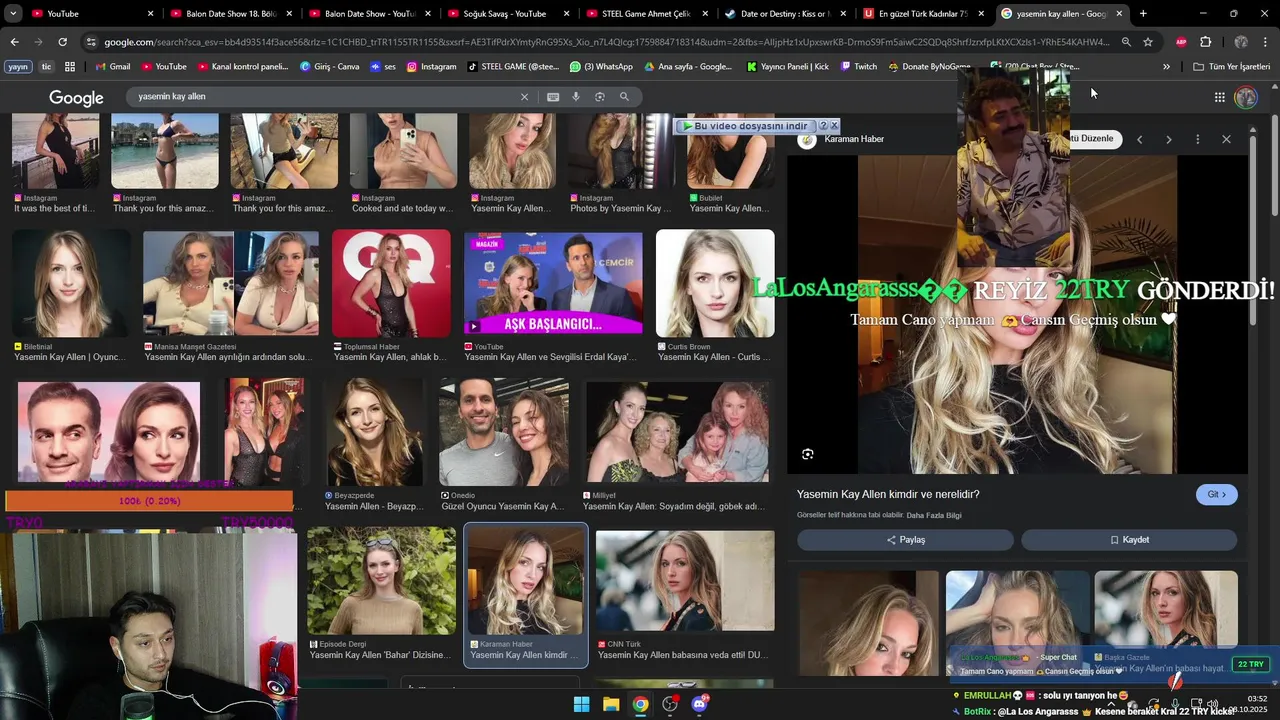Switch to STEEL Game Ahmet Çelik tab
Viewport: 1280px width, 720px height.
(x=647, y=13)
